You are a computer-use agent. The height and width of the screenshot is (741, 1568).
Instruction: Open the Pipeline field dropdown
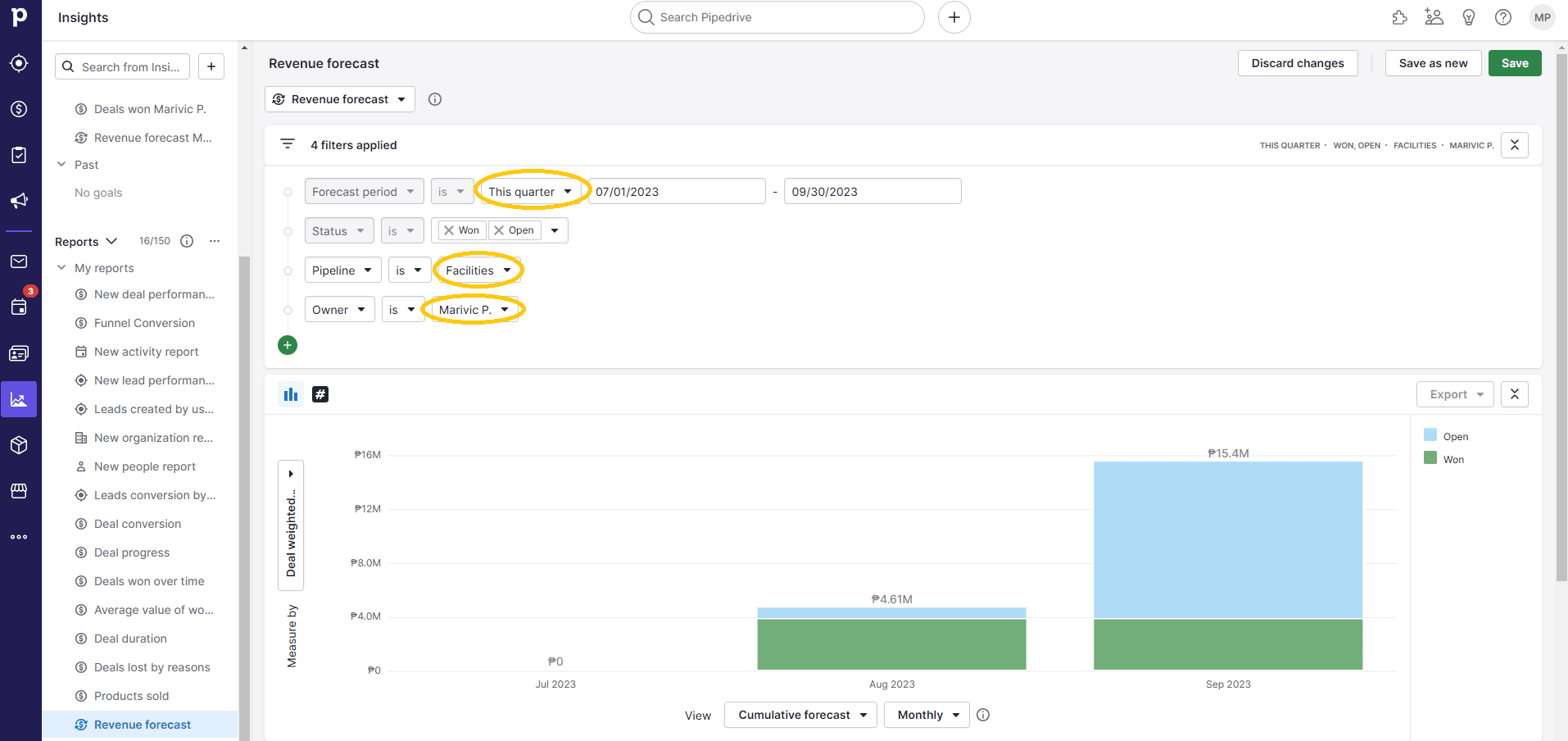coord(342,270)
